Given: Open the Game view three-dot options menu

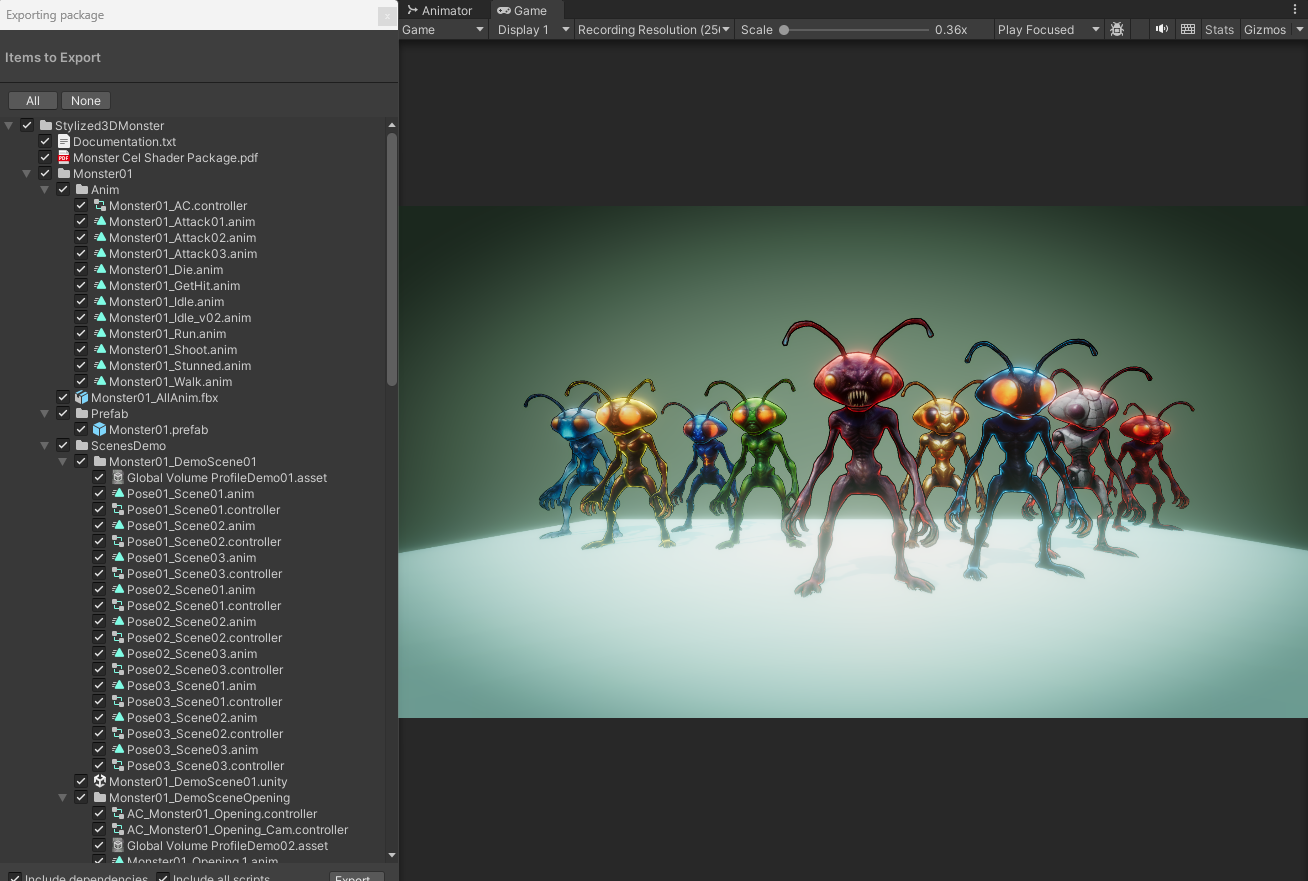Looking at the screenshot, I should click(1297, 9).
